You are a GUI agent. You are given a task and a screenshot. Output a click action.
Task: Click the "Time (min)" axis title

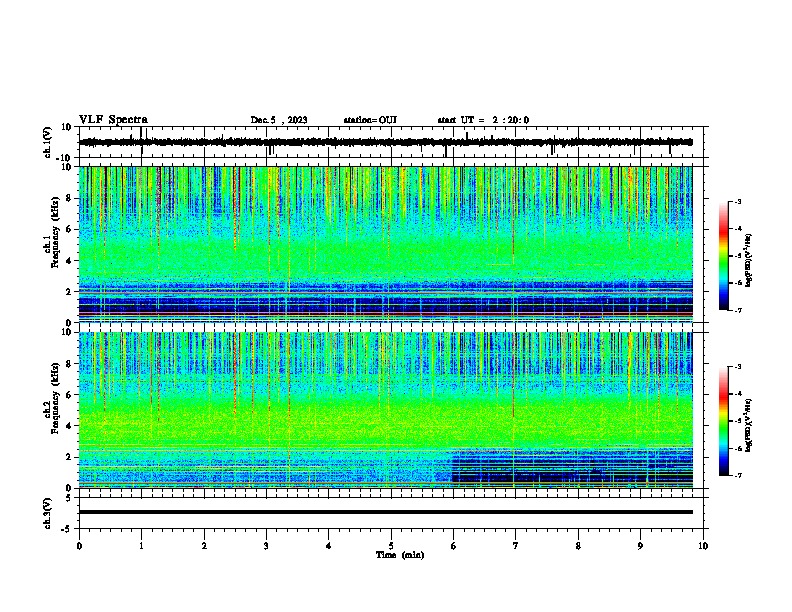click(x=400, y=555)
